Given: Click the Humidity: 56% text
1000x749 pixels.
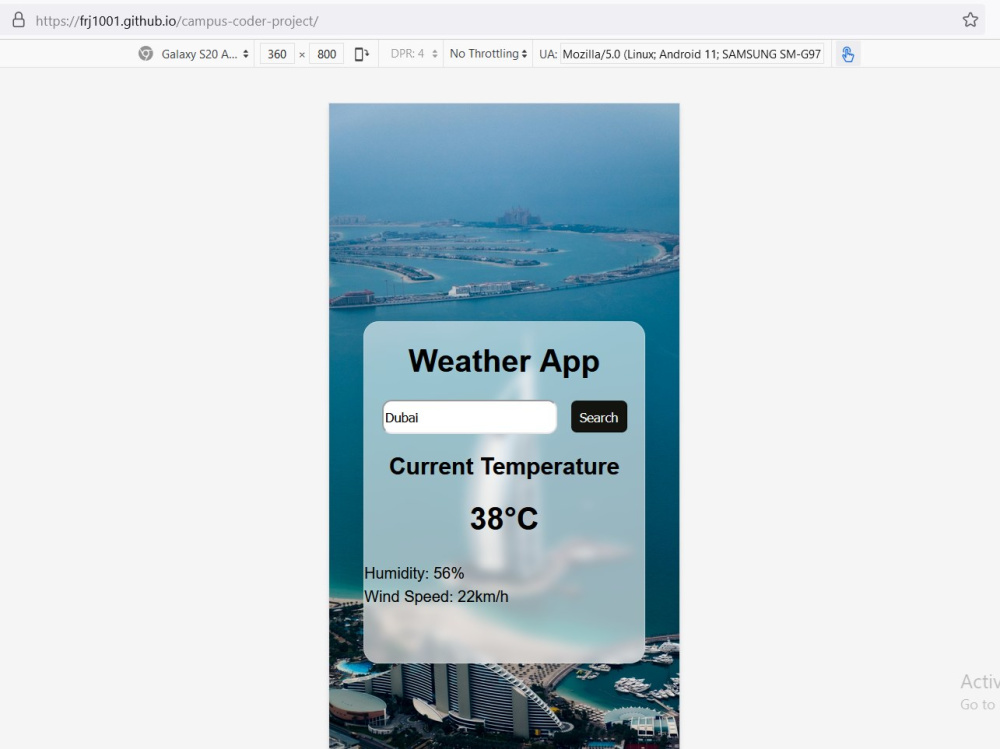Looking at the screenshot, I should (414, 573).
